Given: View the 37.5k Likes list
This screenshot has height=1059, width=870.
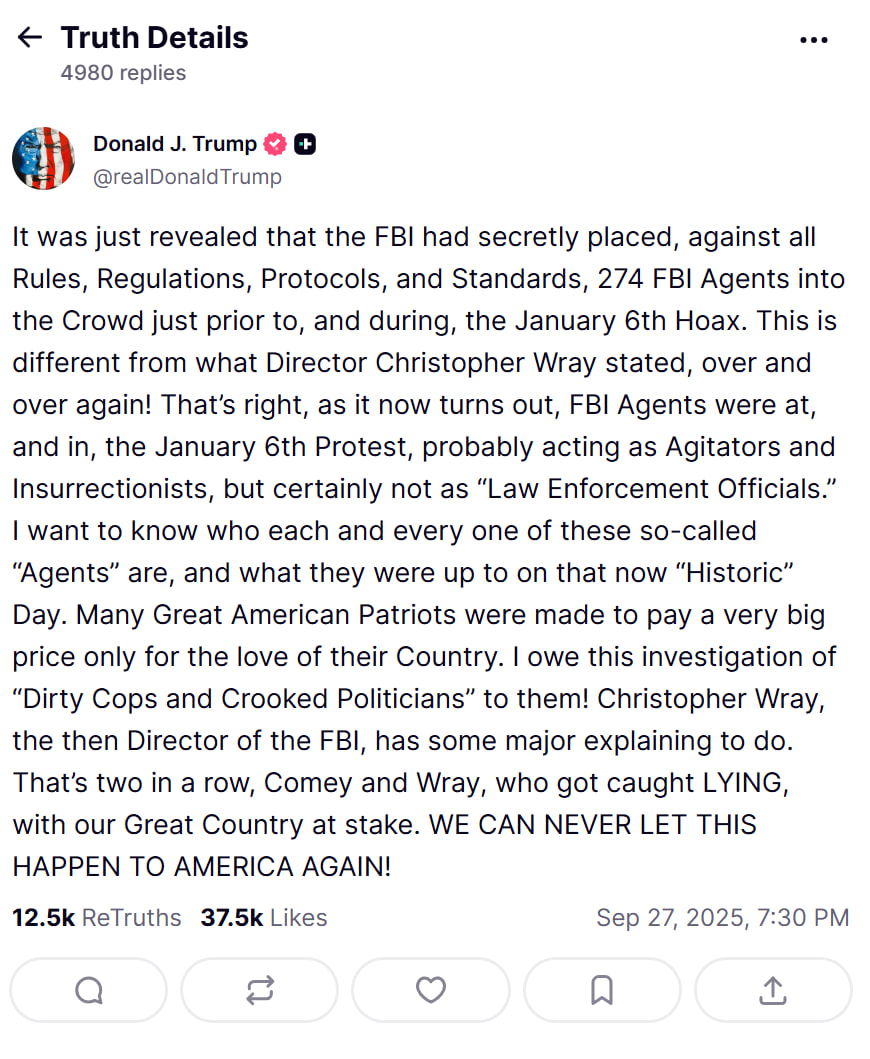Looking at the screenshot, I should coord(264,917).
